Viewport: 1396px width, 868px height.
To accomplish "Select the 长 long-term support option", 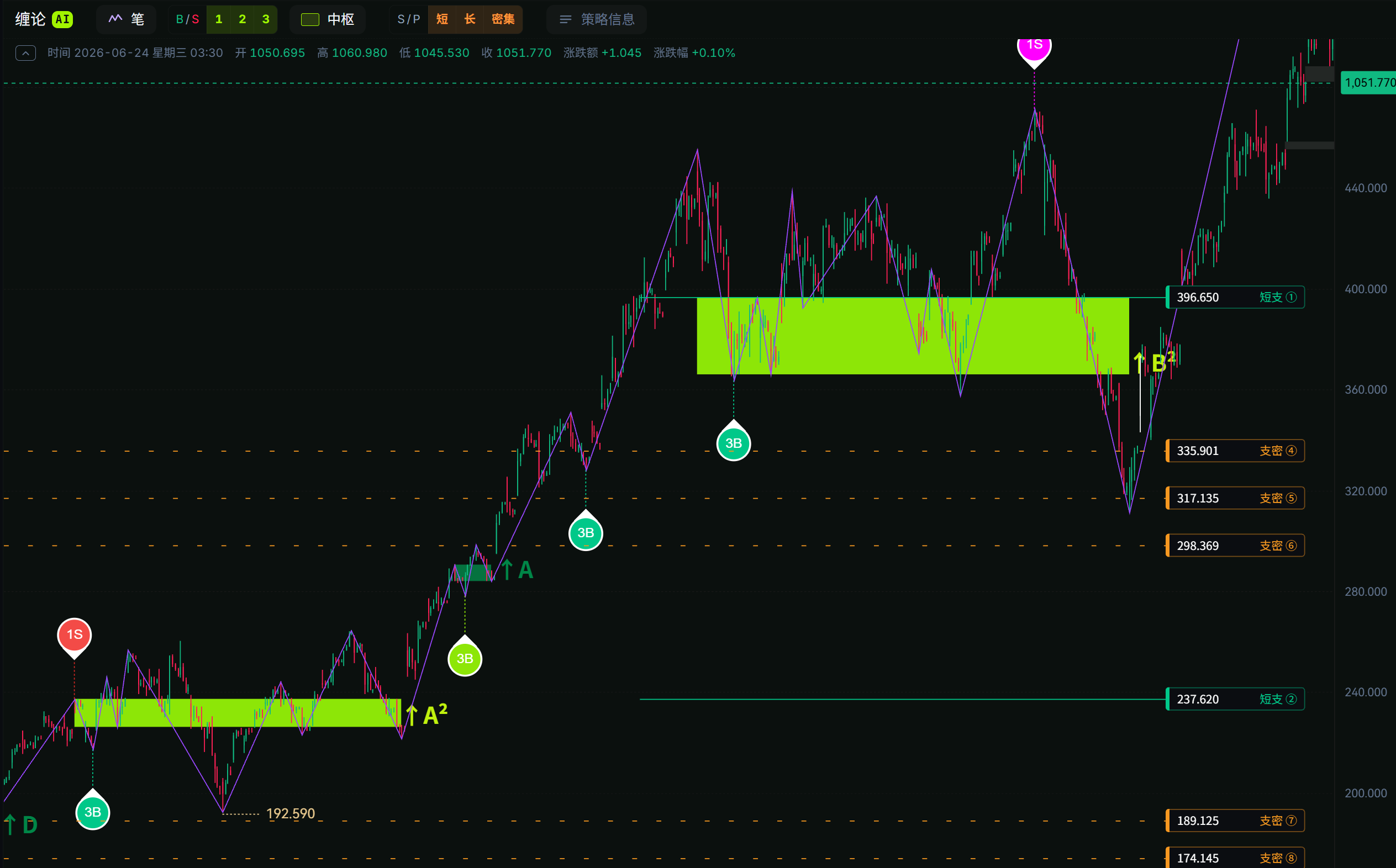I will tap(470, 19).
